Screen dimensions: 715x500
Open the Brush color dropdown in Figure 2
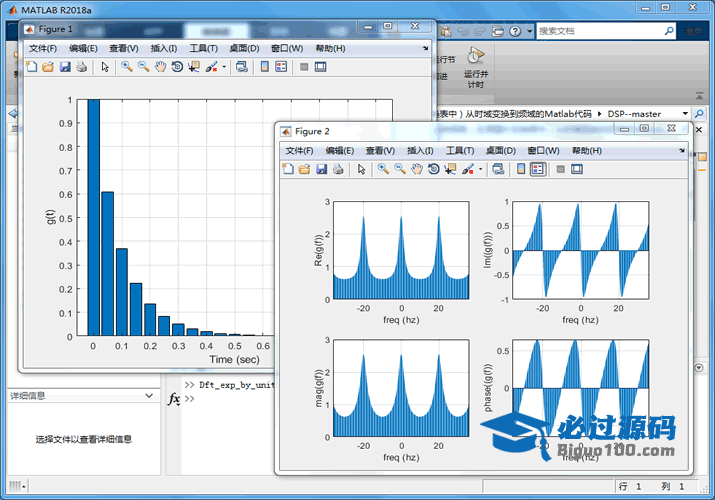[480, 169]
